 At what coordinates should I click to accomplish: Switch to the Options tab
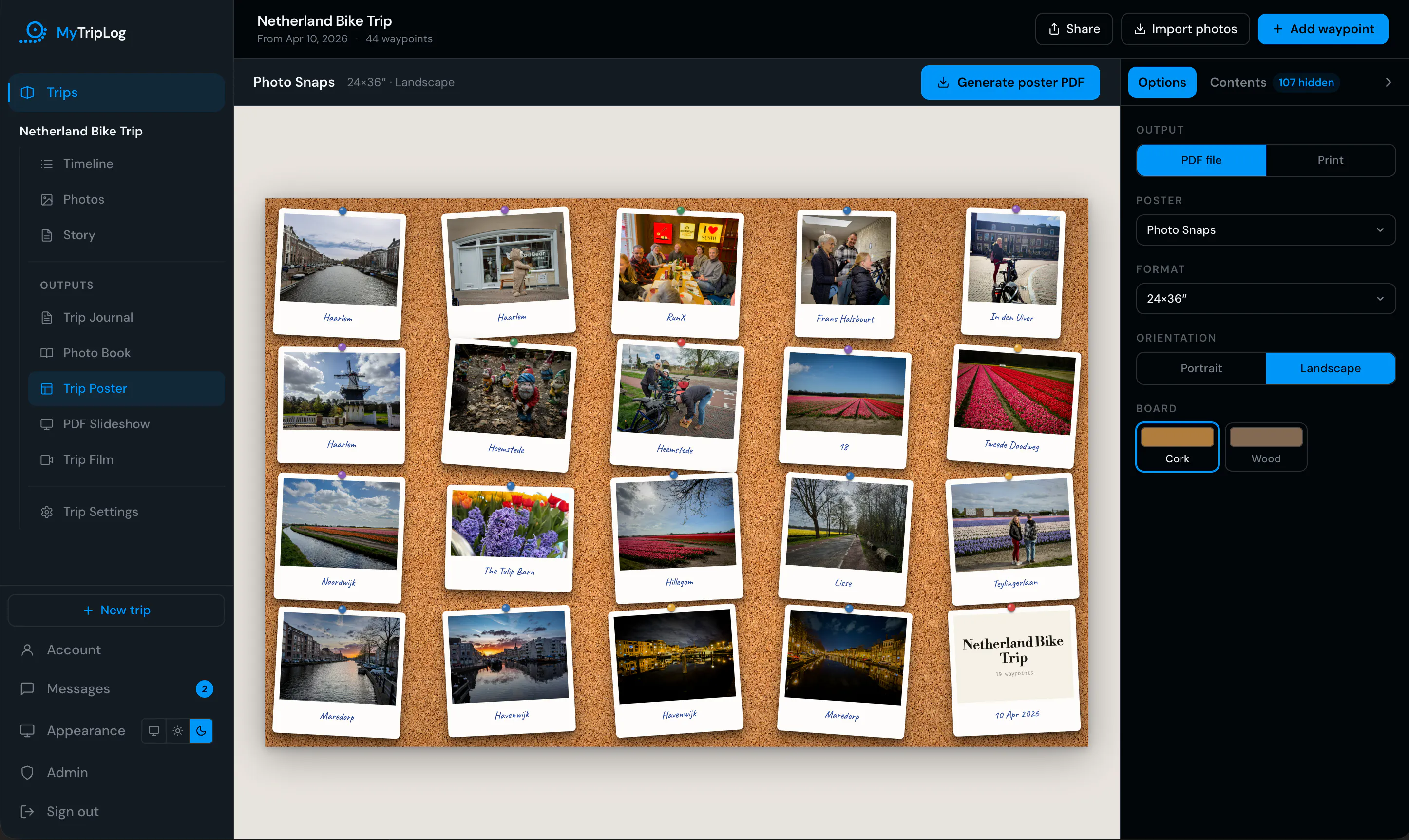1161,83
